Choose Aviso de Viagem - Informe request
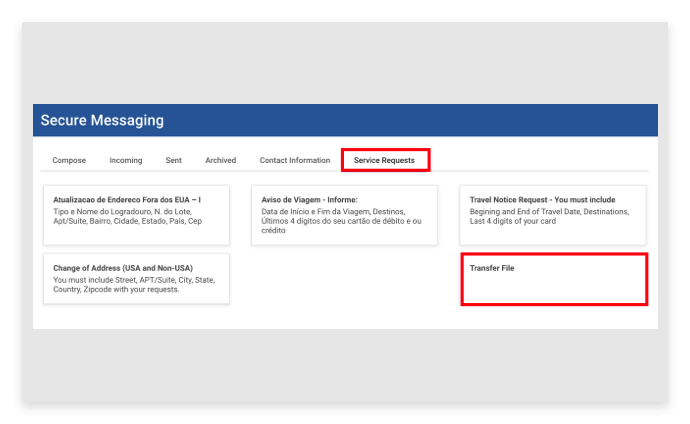Image resolution: width=690 pixels, height=424 pixels. (x=309, y=200)
